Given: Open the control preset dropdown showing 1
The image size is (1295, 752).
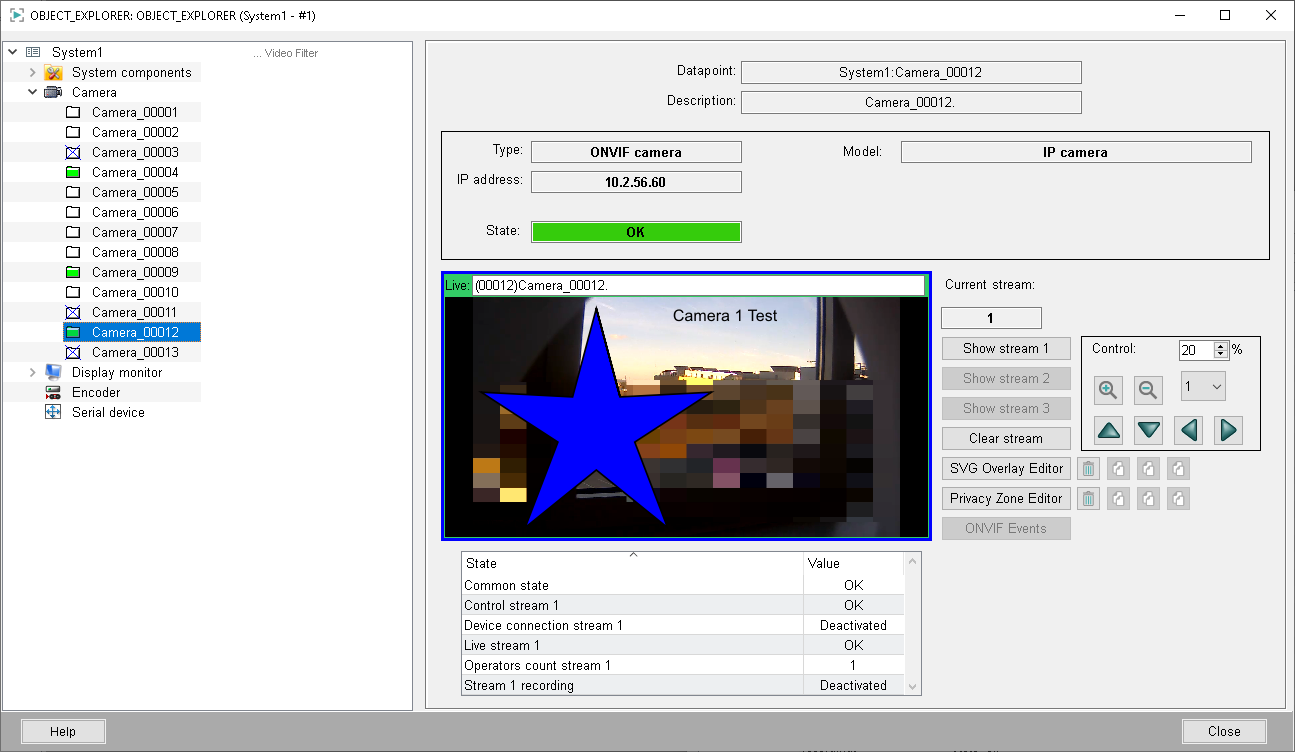Looking at the screenshot, I should coord(1202,386).
